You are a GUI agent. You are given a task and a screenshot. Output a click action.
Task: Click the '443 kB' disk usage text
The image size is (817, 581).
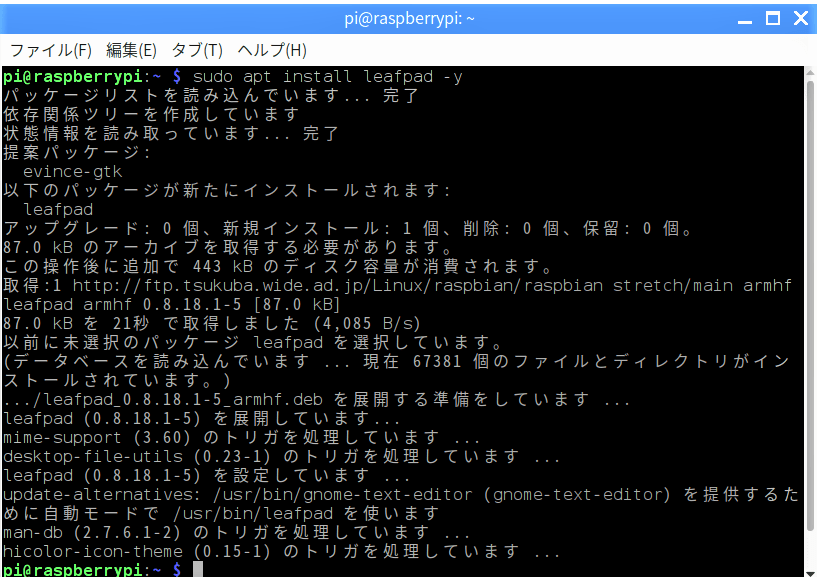click(222, 267)
